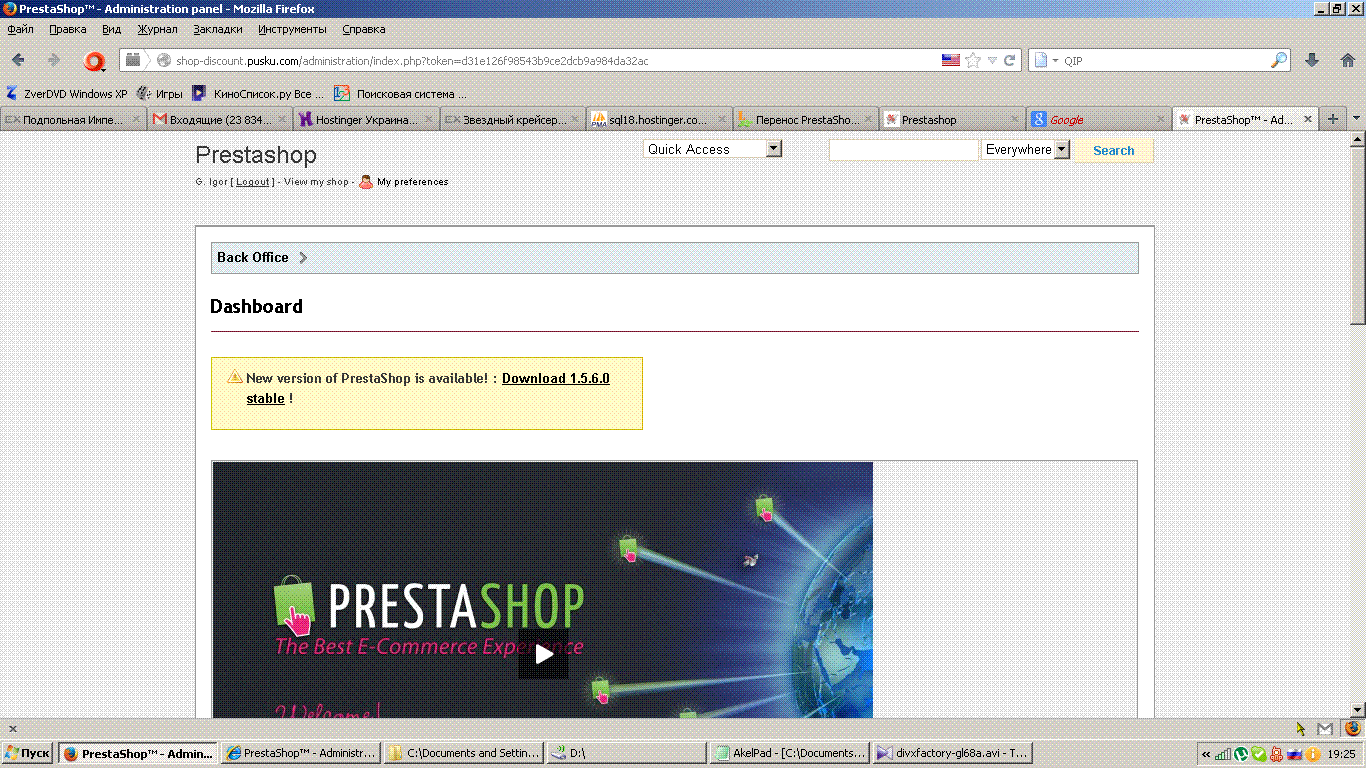Click the page vertical scrollbar thumb
The height and width of the screenshot is (768, 1366).
tap(1357, 237)
